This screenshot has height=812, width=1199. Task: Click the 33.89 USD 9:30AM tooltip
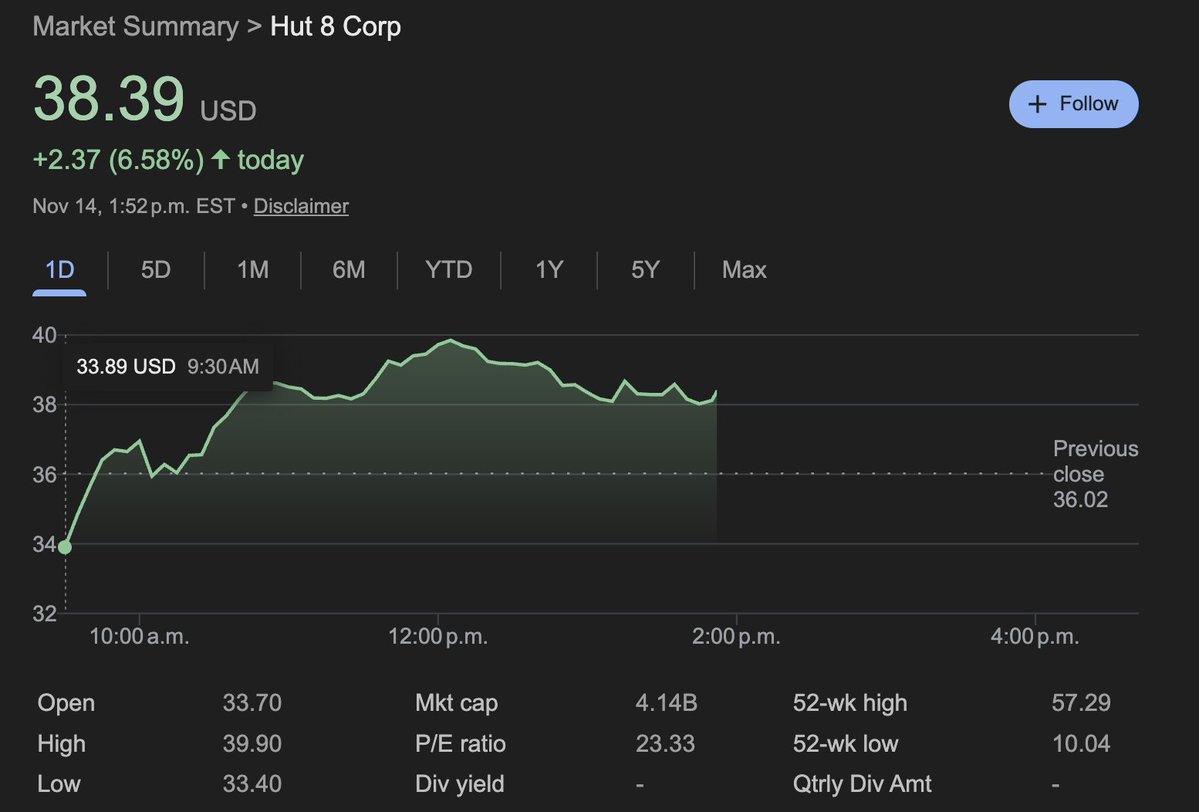pos(167,366)
